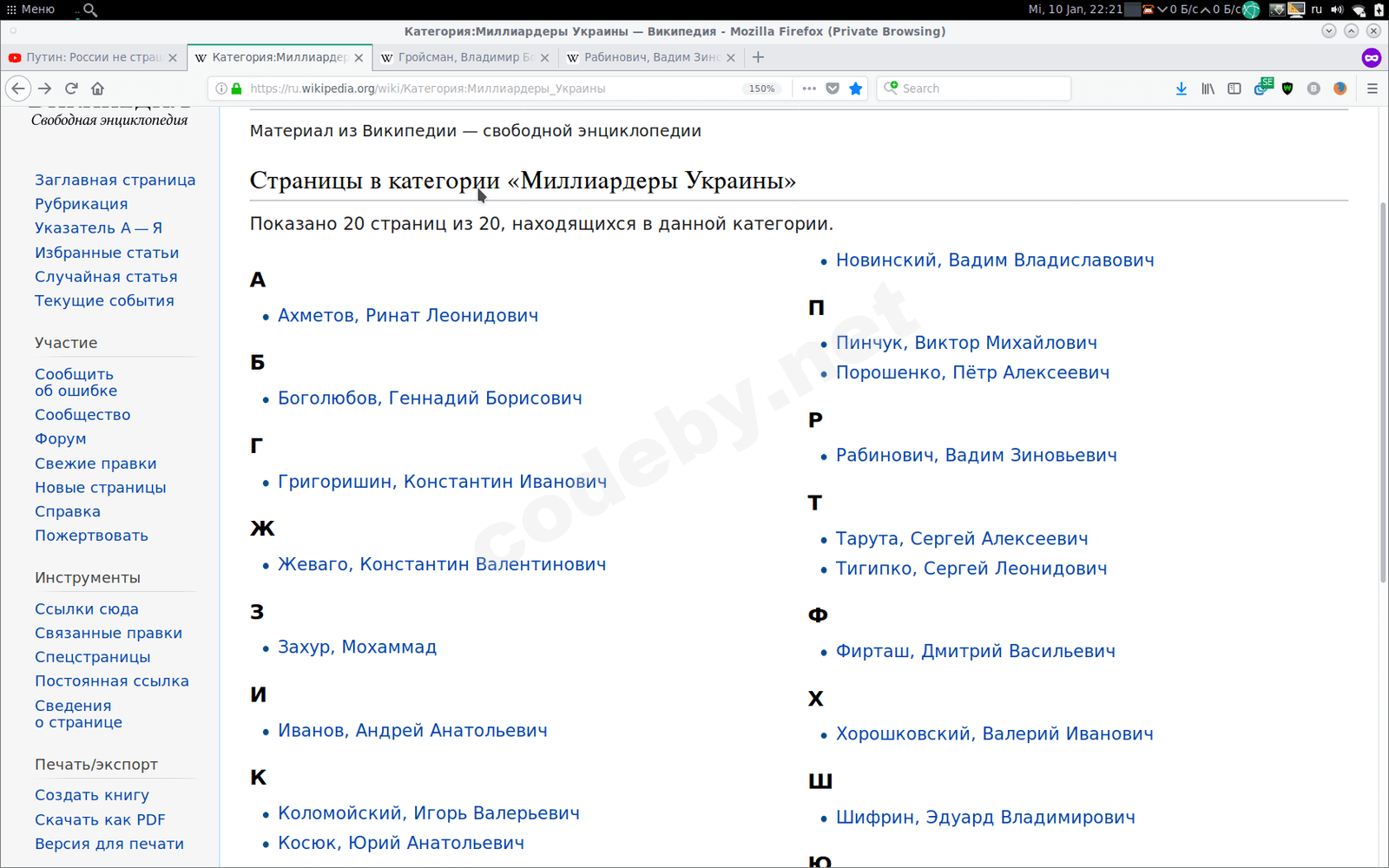
Task: Open the green SE extension icon
Action: 1263,88
